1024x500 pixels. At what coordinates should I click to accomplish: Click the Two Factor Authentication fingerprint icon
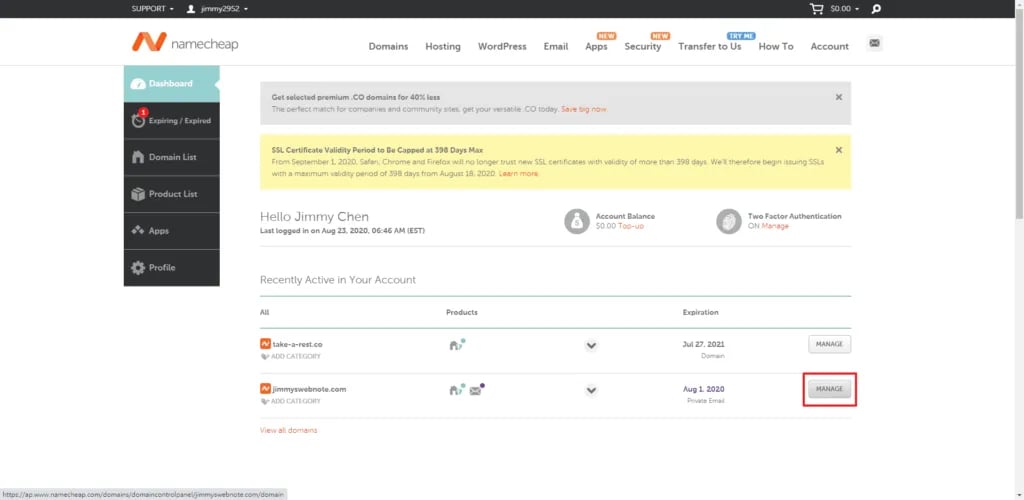coord(729,221)
